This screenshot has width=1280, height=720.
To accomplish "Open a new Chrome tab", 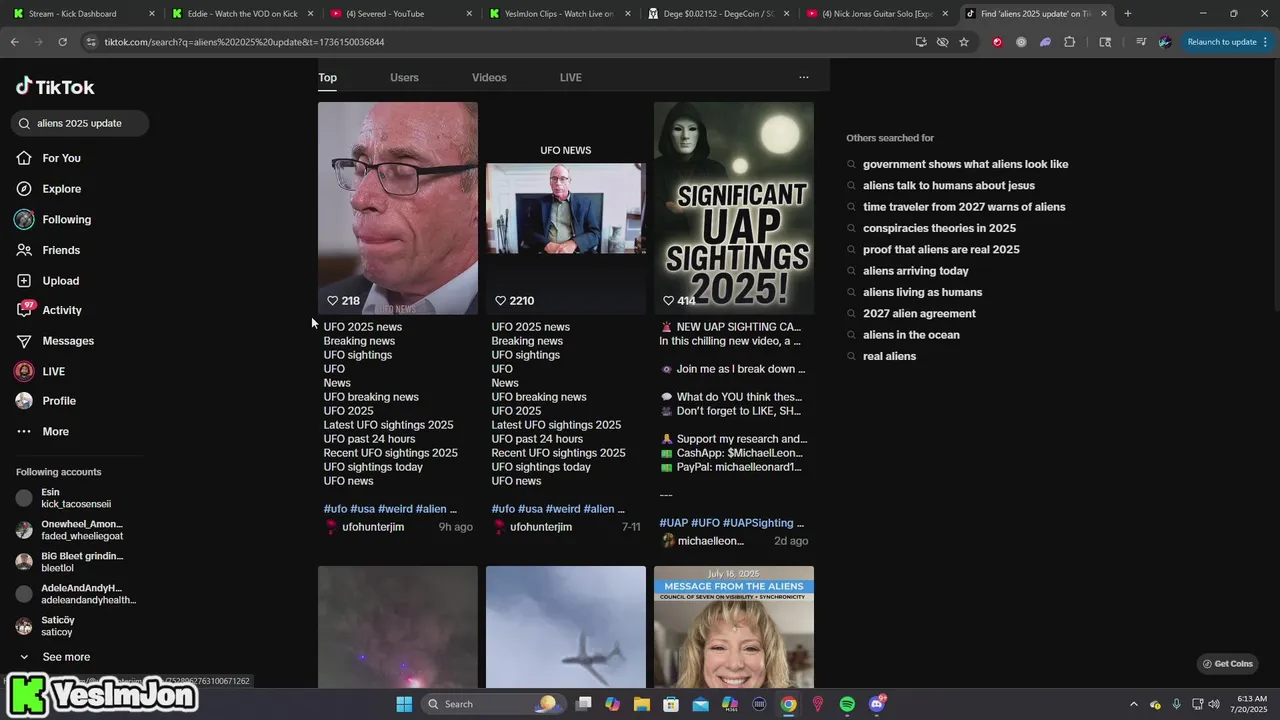I will point(1127,14).
